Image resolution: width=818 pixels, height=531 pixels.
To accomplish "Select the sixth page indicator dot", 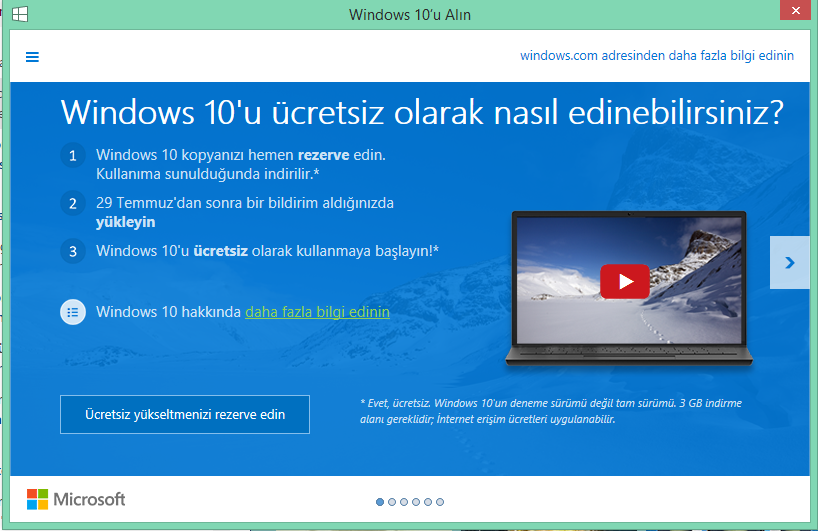I will [x=440, y=502].
